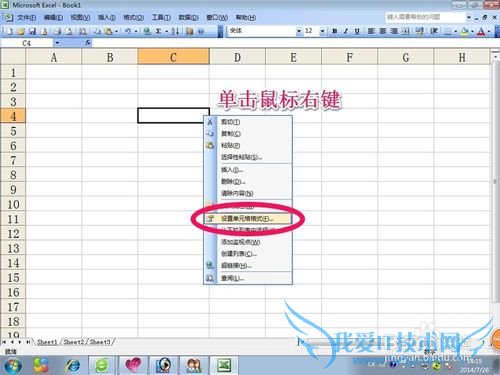Choose Format Cells (设置单元格格式) in context menu

[x=248, y=219]
